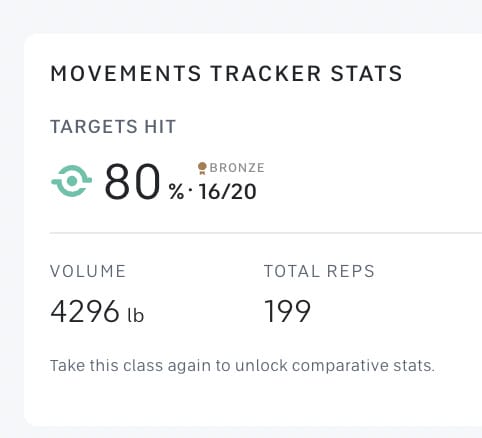Click the 16/20 targets count
The width and height of the screenshot is (482, 438).
[228, 192]
